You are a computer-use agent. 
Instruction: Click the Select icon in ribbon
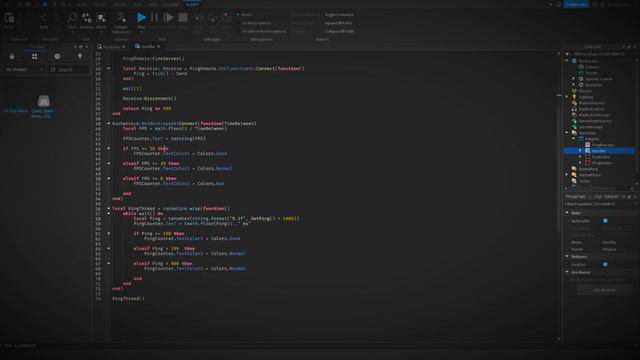[101, 17]
